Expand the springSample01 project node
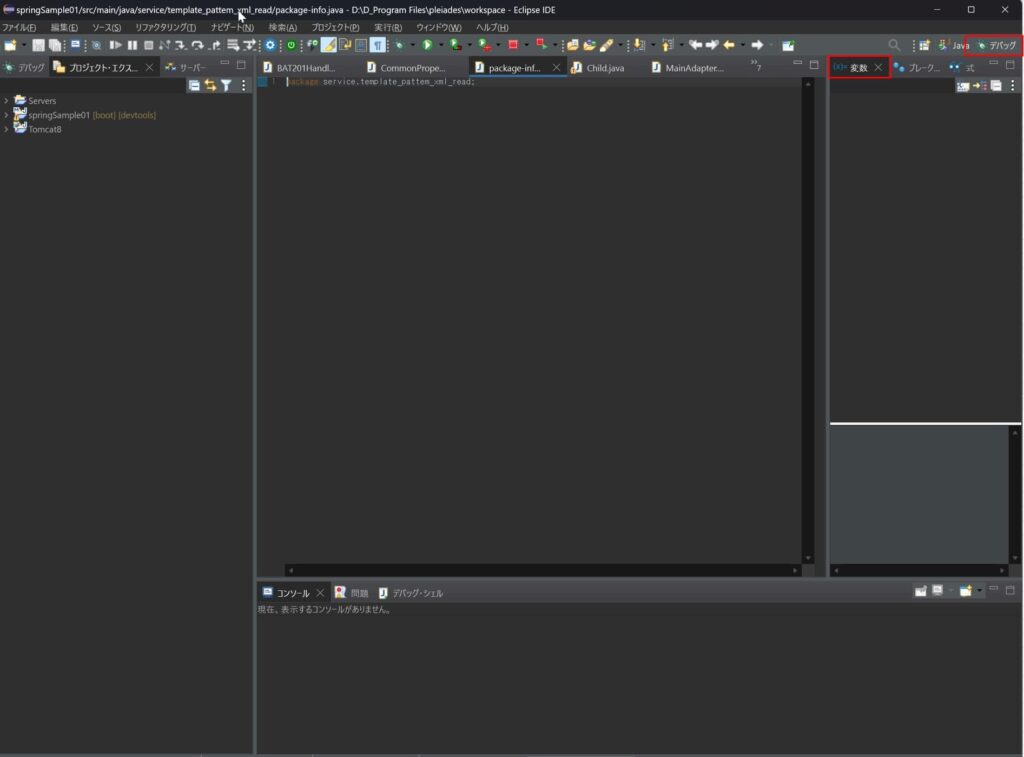1024x757 pixels. [x=6, y=115]
